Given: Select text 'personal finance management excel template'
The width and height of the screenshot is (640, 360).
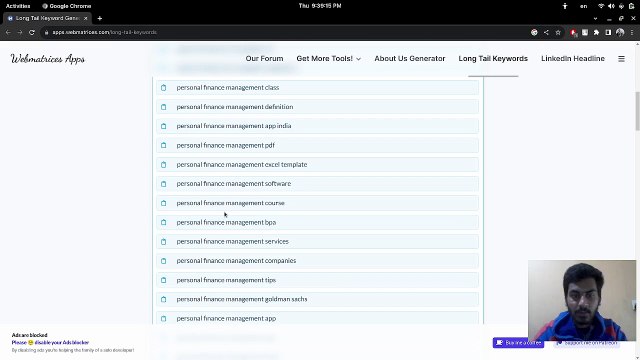Looking at the screenshot, I should 242,164.
